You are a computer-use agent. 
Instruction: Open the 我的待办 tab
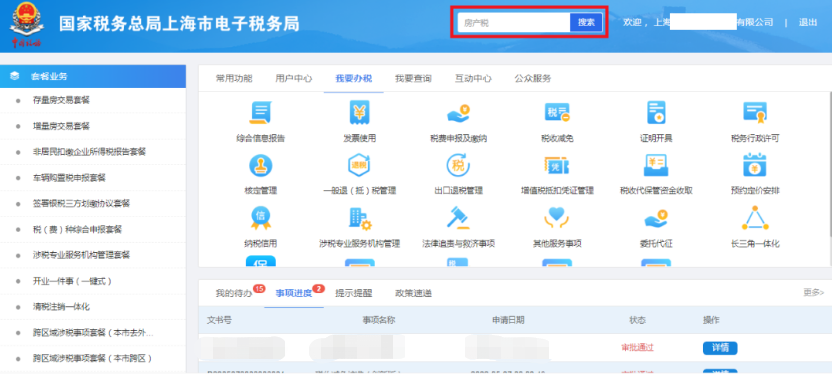234,293
